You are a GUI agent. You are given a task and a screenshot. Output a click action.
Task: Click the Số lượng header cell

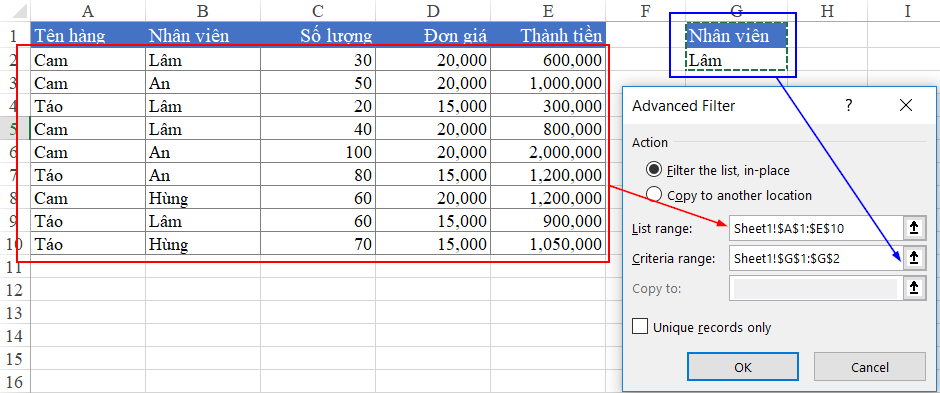point(318,35)
